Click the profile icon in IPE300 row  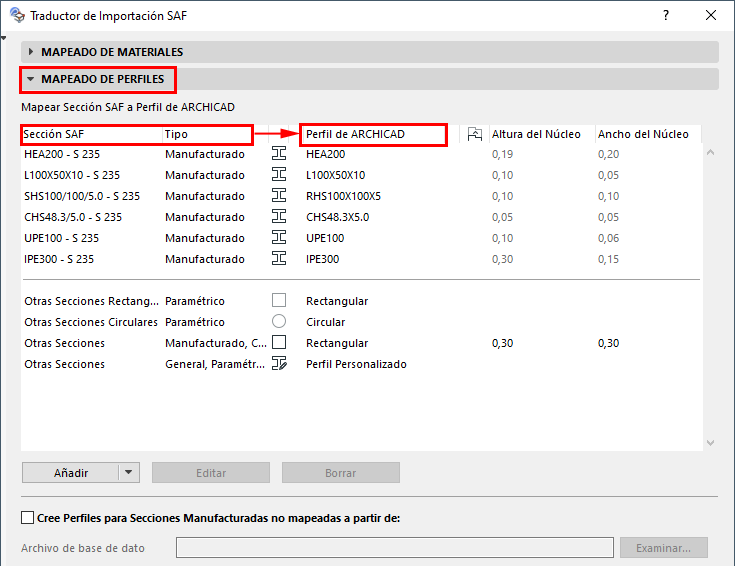(x=279, y=259)
